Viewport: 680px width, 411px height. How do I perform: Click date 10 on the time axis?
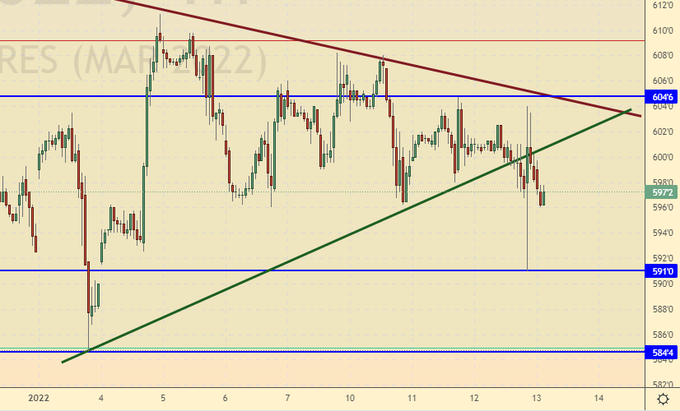(350, 397)
